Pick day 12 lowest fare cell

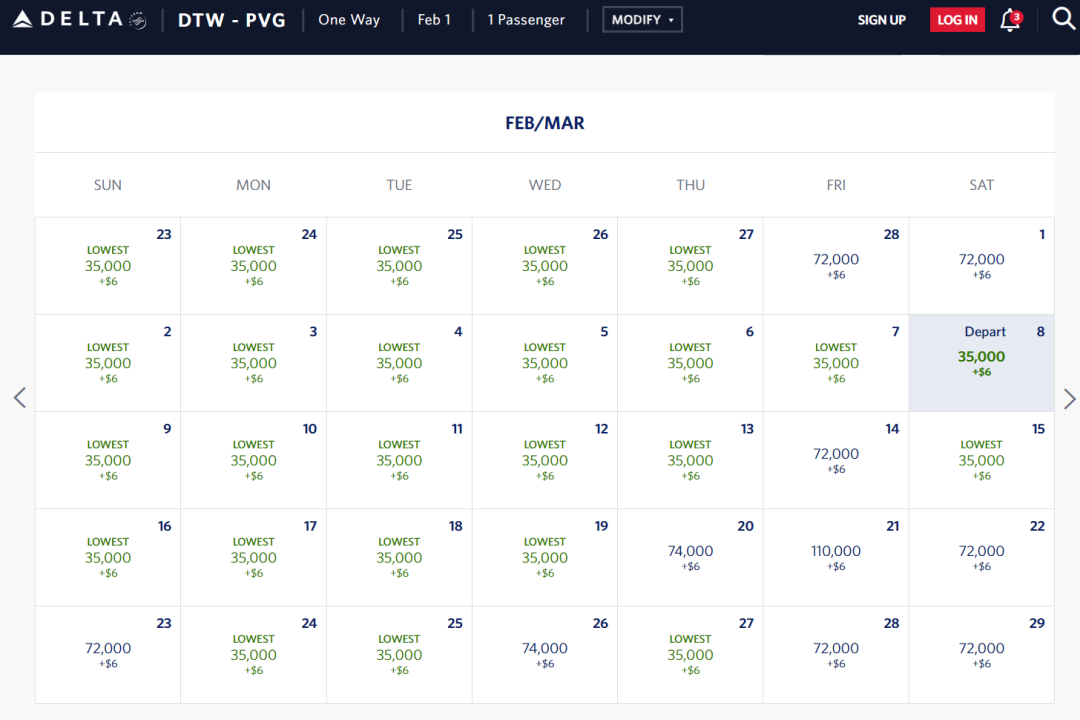(x=545, y=460)
